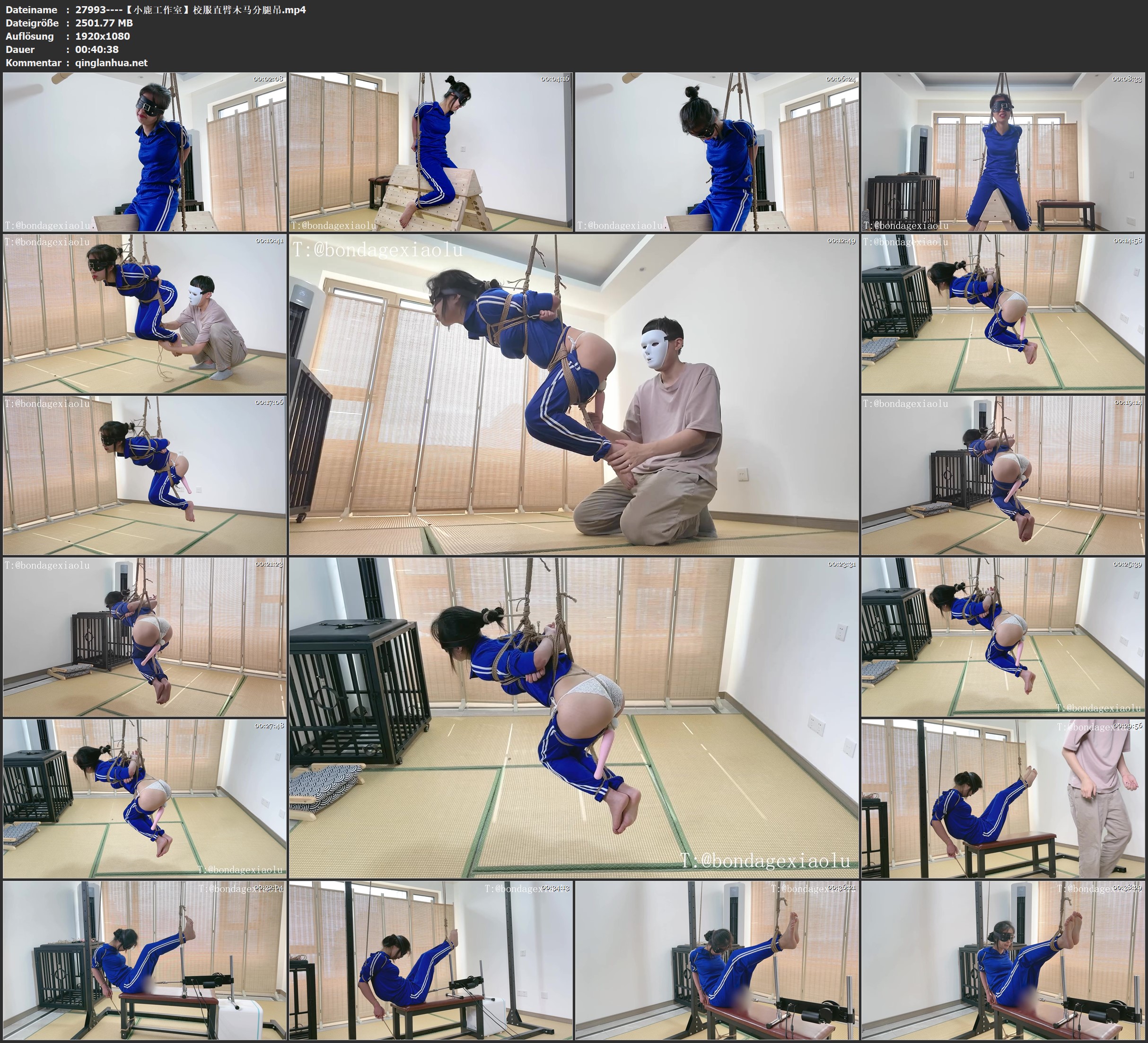
Task: Select the thumbnail marked 00:25:39
Action: point(1002,637)
